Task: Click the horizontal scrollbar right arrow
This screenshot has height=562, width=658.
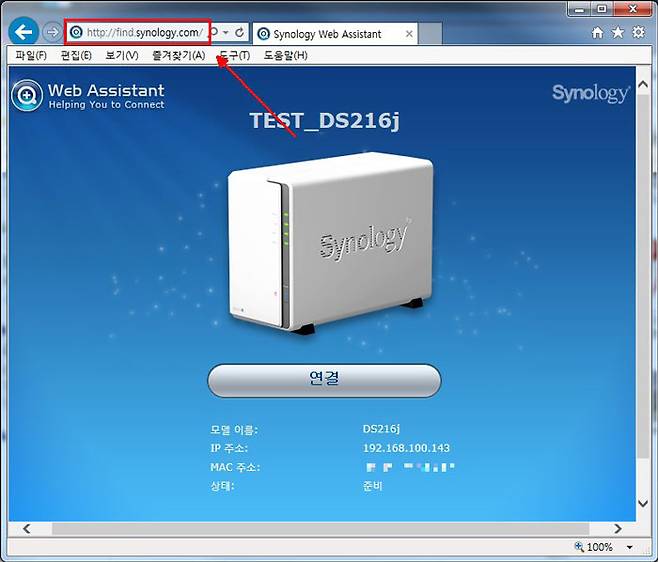Action: tap(619, 528)
